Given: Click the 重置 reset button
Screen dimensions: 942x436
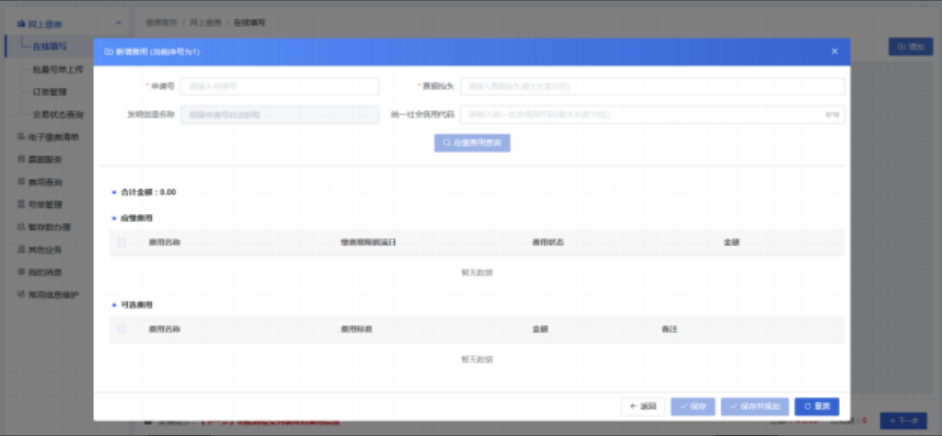Looking at the screenshot, I should tap(817, 407).
